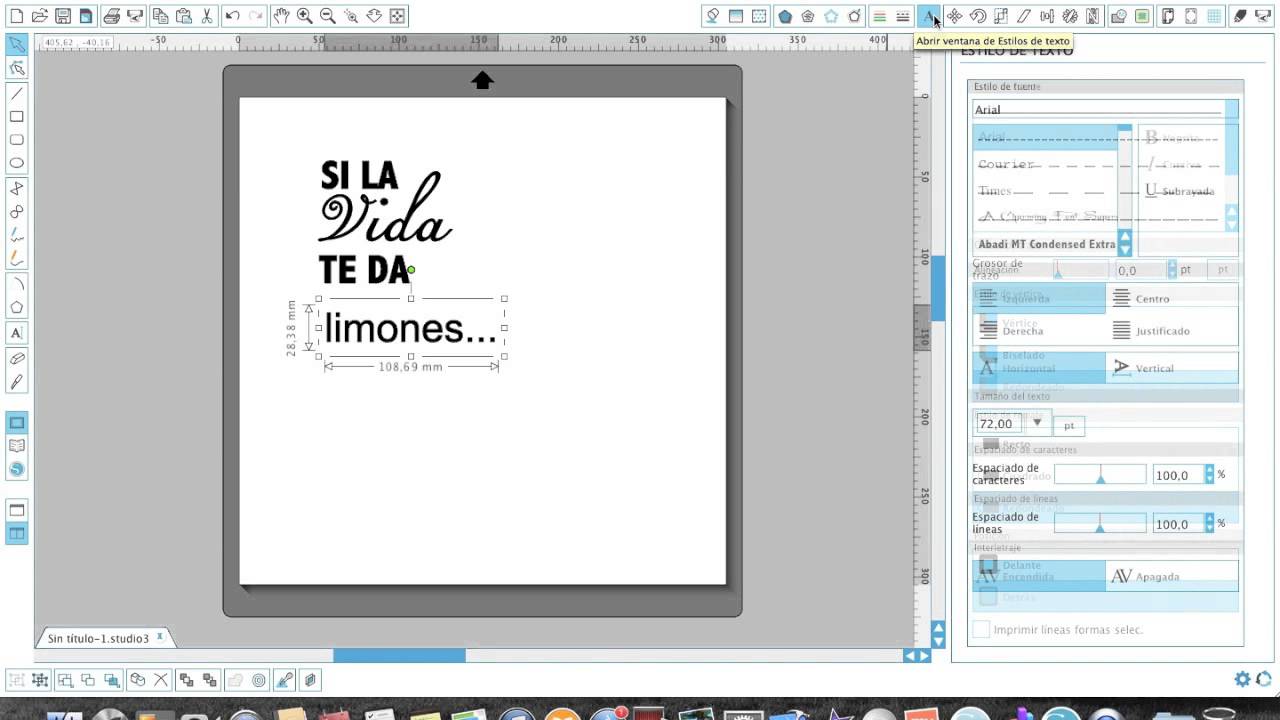Set text direction to Horizontal
The height and width of the screenshot is (720, 1280).
pyautogui.click(x=1039, y=368)
